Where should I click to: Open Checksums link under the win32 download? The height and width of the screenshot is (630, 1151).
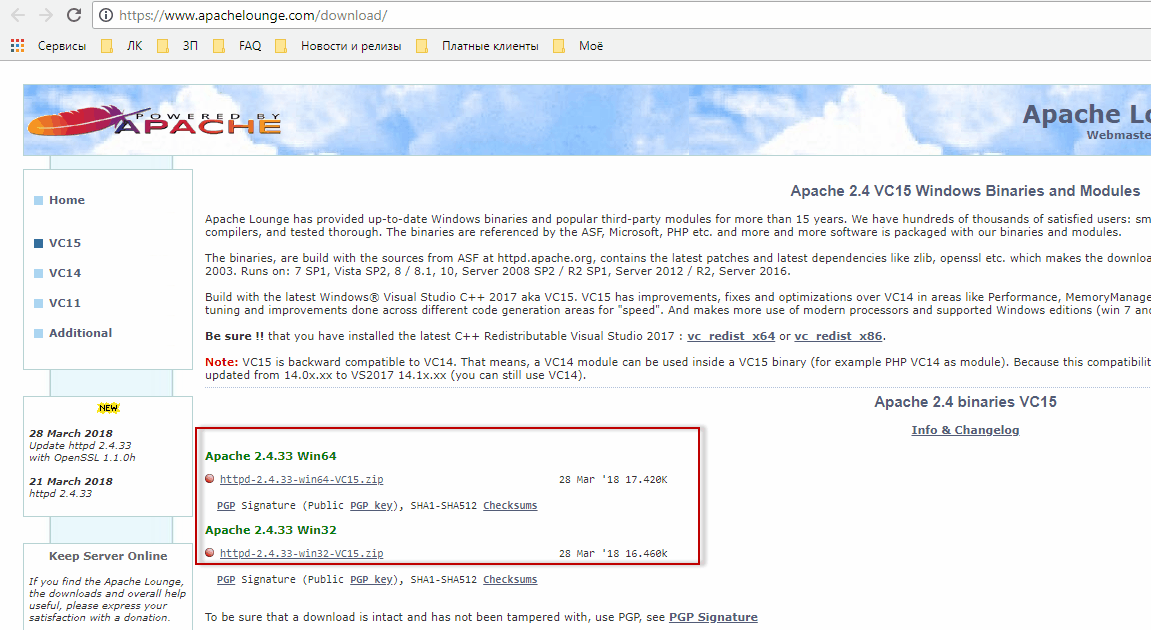(510, 580)
